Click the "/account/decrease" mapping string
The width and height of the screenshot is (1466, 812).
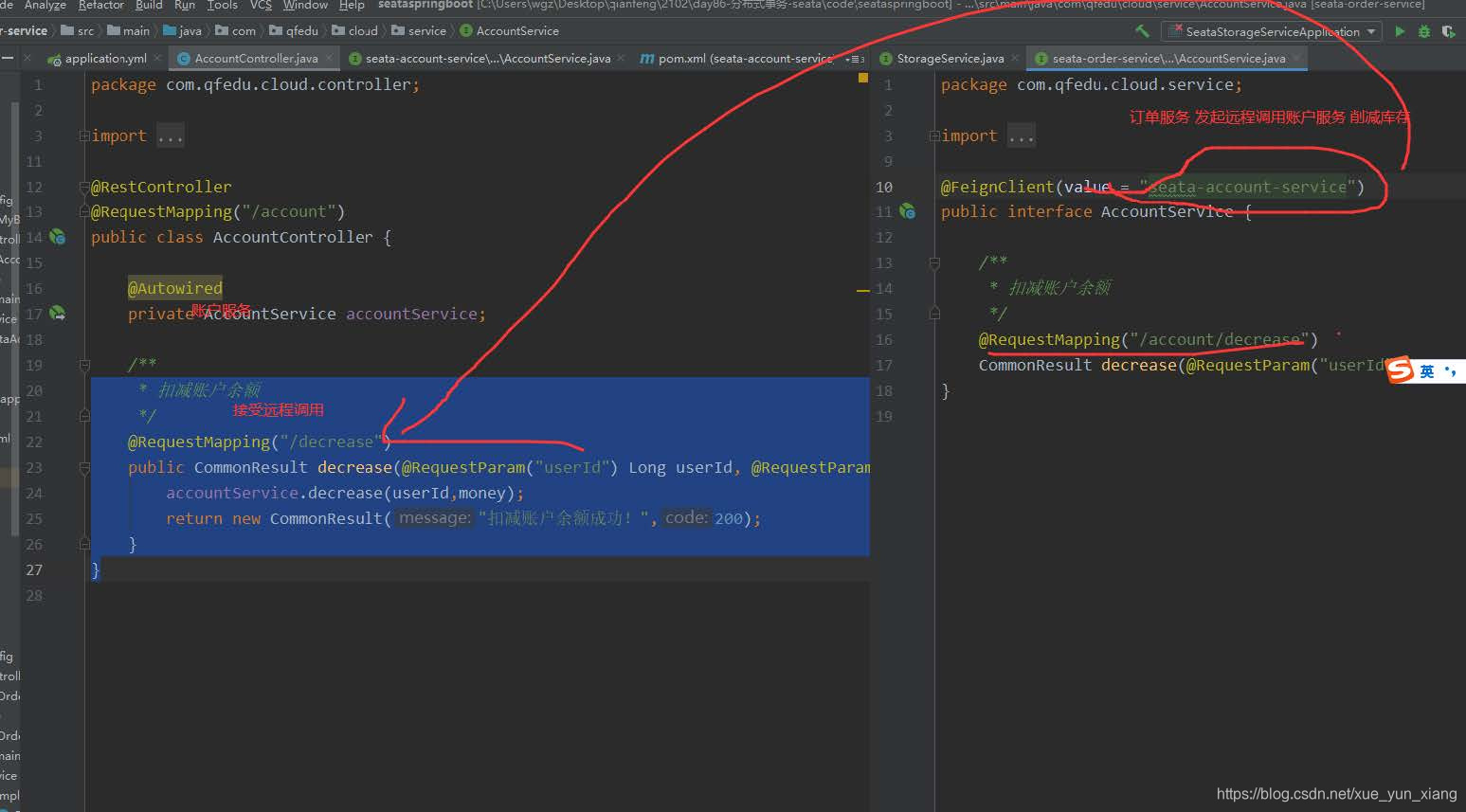click(x=1219, y=339)
